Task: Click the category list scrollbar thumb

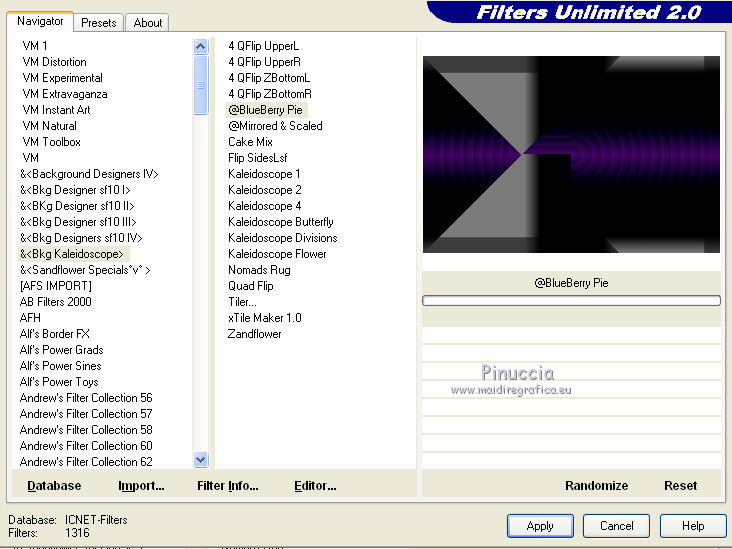Action: point(200,84)
